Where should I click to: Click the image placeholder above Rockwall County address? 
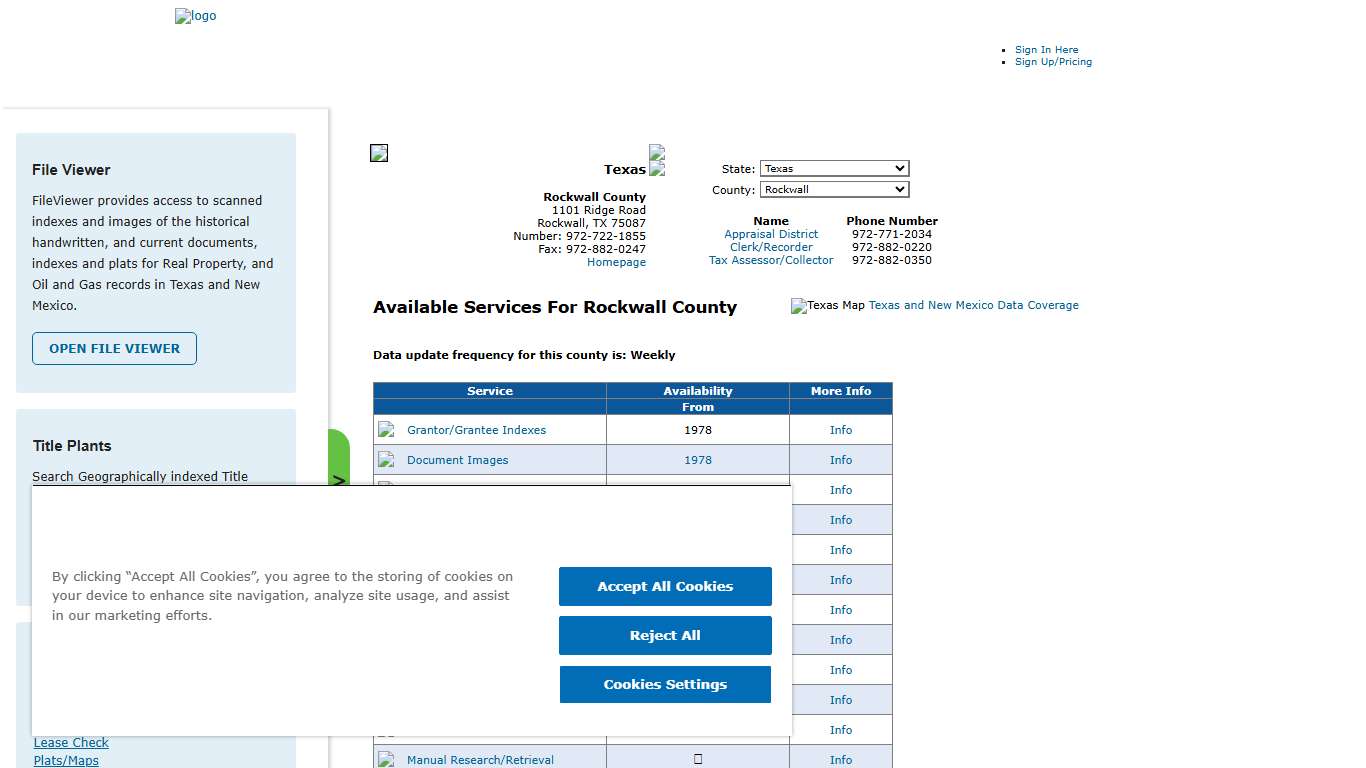pyautogui.click(x=378, y=152)
